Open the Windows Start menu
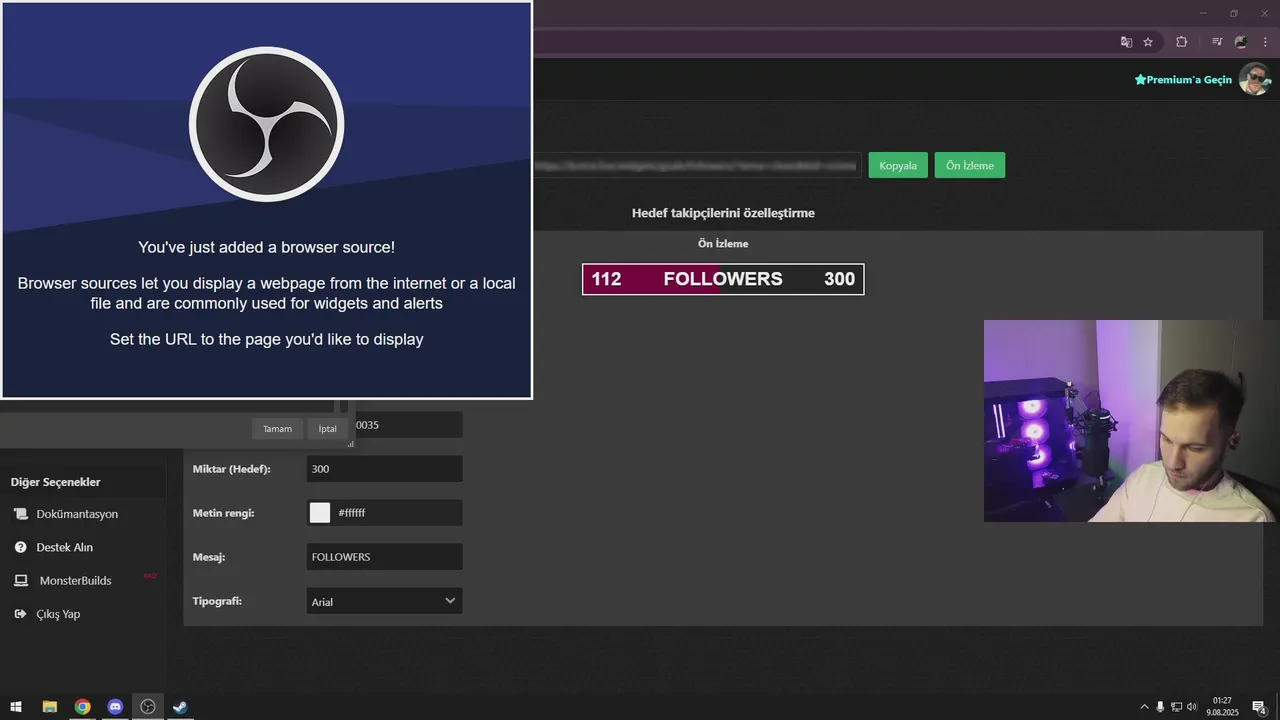1280x720 pixels. [x=16, y=707]
